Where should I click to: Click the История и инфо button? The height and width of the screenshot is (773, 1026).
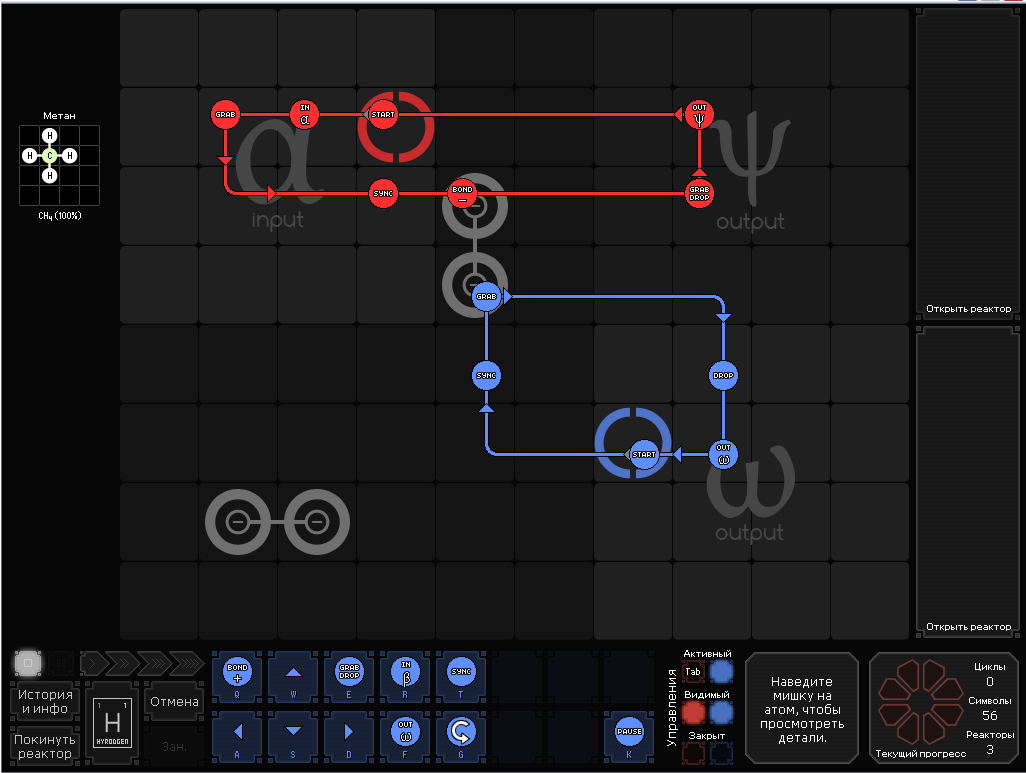(x=44, y=702)
